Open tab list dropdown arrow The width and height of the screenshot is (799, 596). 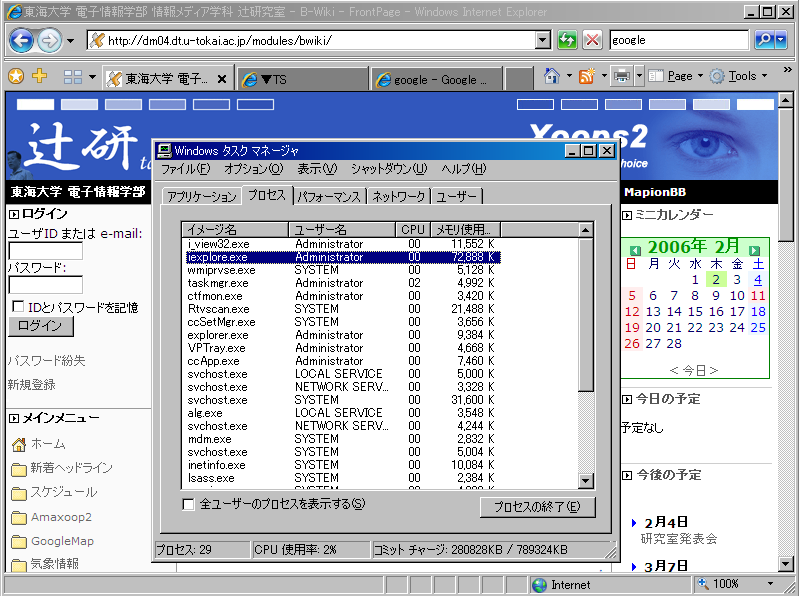tap(92, 77)
